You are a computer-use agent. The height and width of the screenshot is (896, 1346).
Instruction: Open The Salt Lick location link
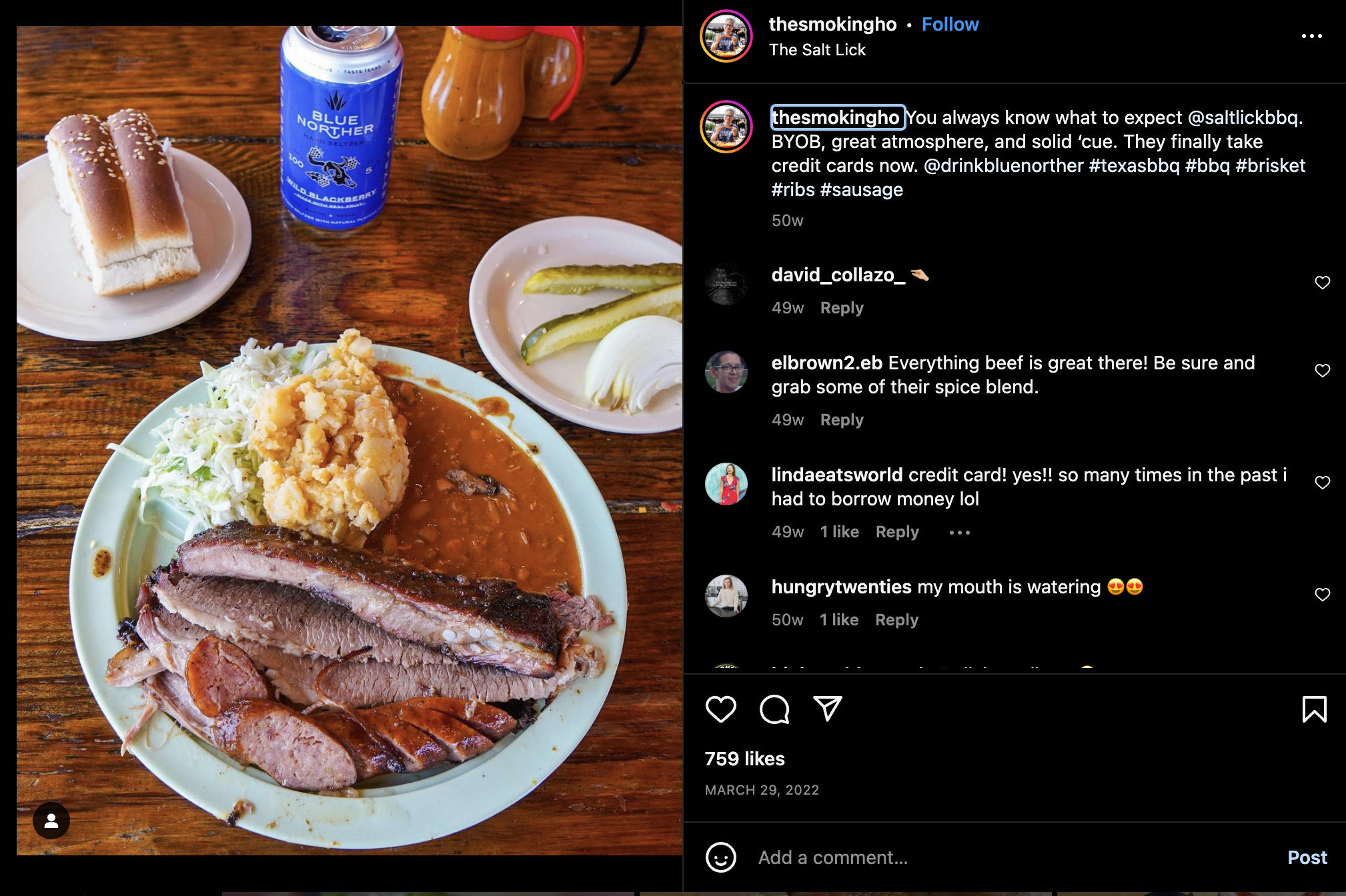point(817,50)
